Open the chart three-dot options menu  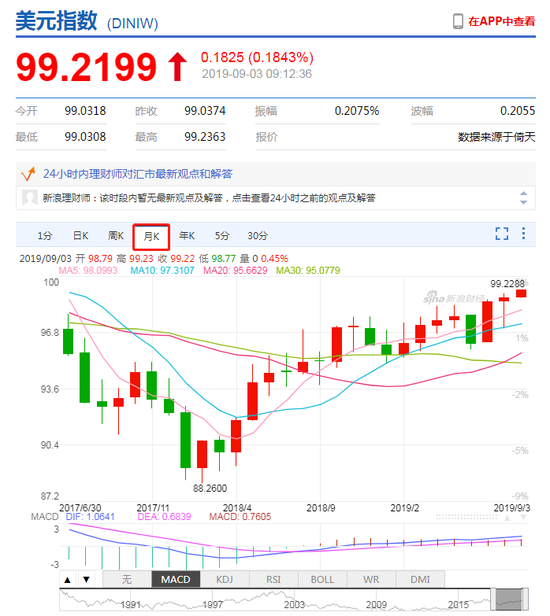click(523, 233)
